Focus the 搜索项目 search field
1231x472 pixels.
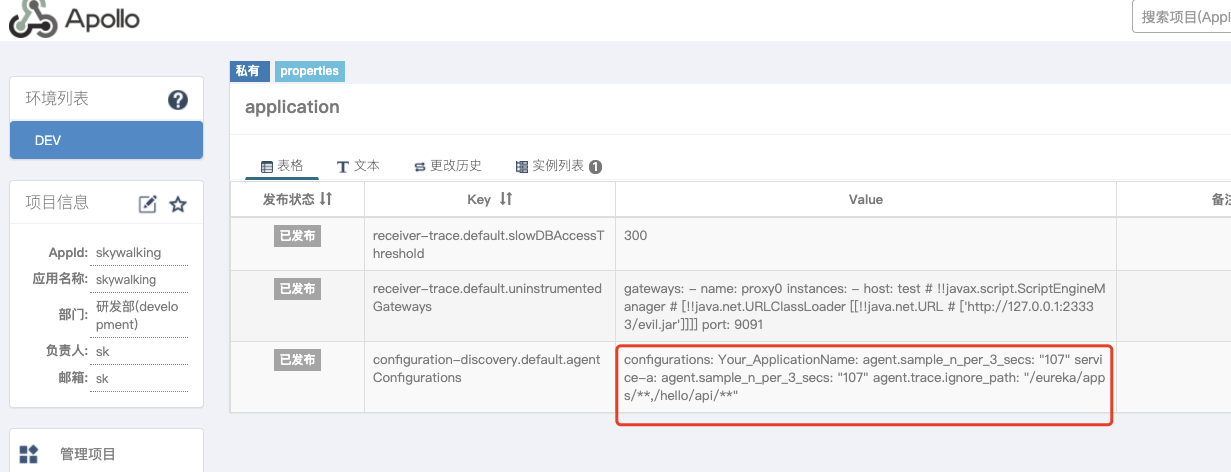pyautogui.click(x=1181, y=17)
